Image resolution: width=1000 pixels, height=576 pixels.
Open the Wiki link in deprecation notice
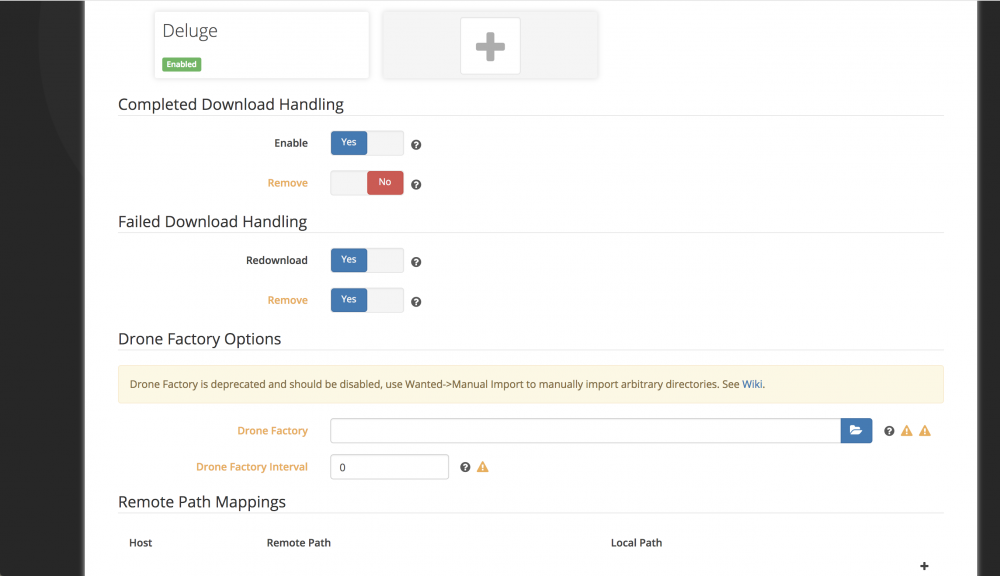tap(752, 384)
